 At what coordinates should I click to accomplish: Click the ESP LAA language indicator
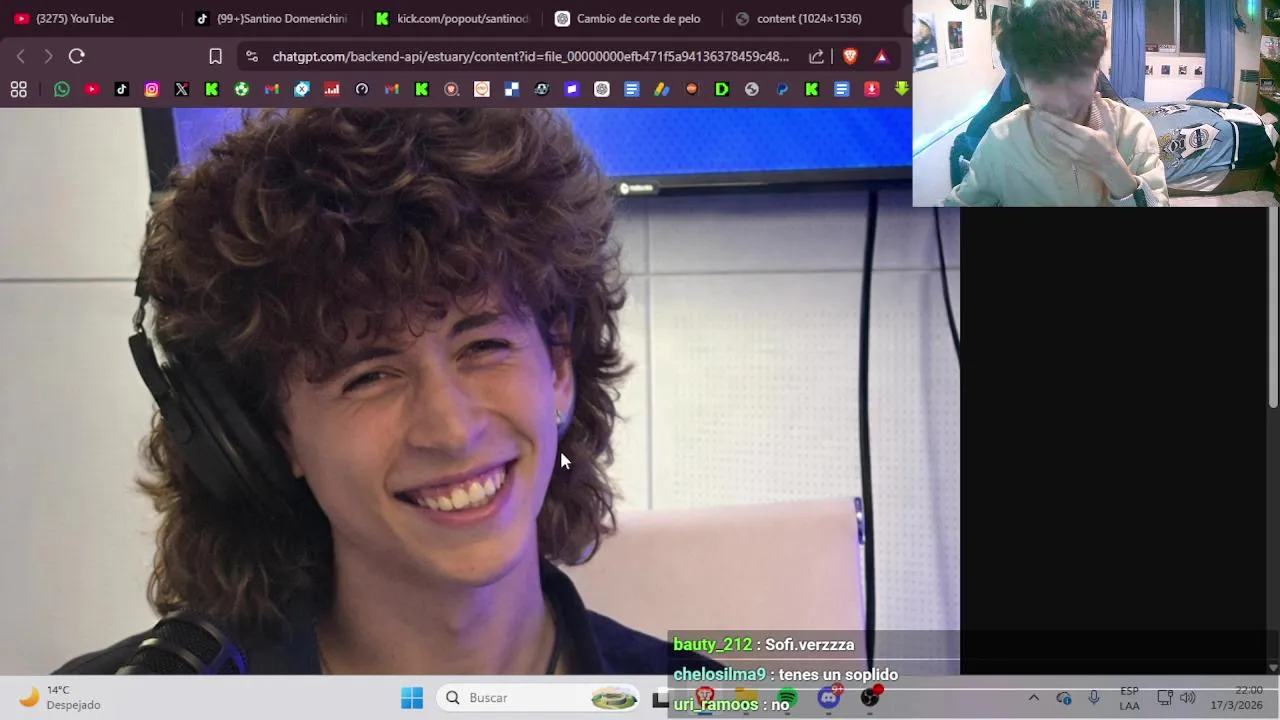[x=1129, y=697]
